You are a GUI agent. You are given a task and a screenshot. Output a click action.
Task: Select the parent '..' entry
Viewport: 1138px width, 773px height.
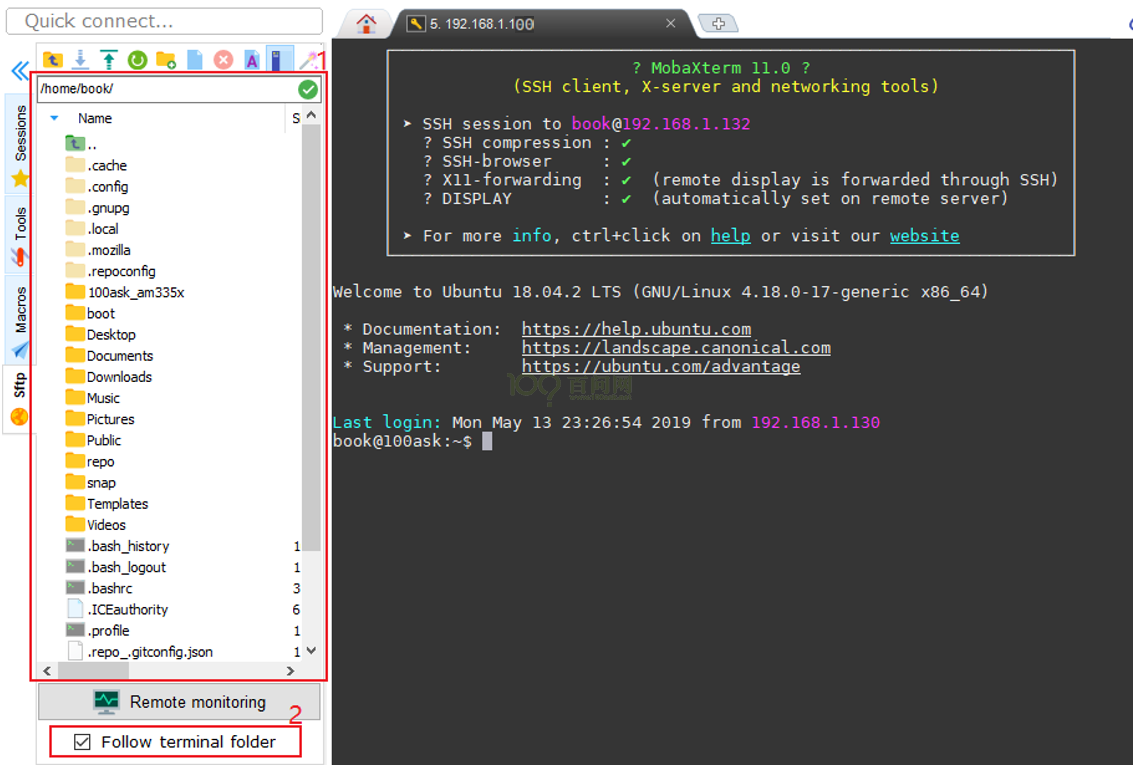pos(81,144)
